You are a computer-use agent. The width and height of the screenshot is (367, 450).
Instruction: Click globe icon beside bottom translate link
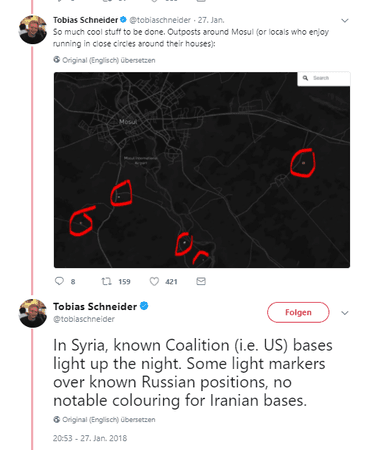pos(57,419)
